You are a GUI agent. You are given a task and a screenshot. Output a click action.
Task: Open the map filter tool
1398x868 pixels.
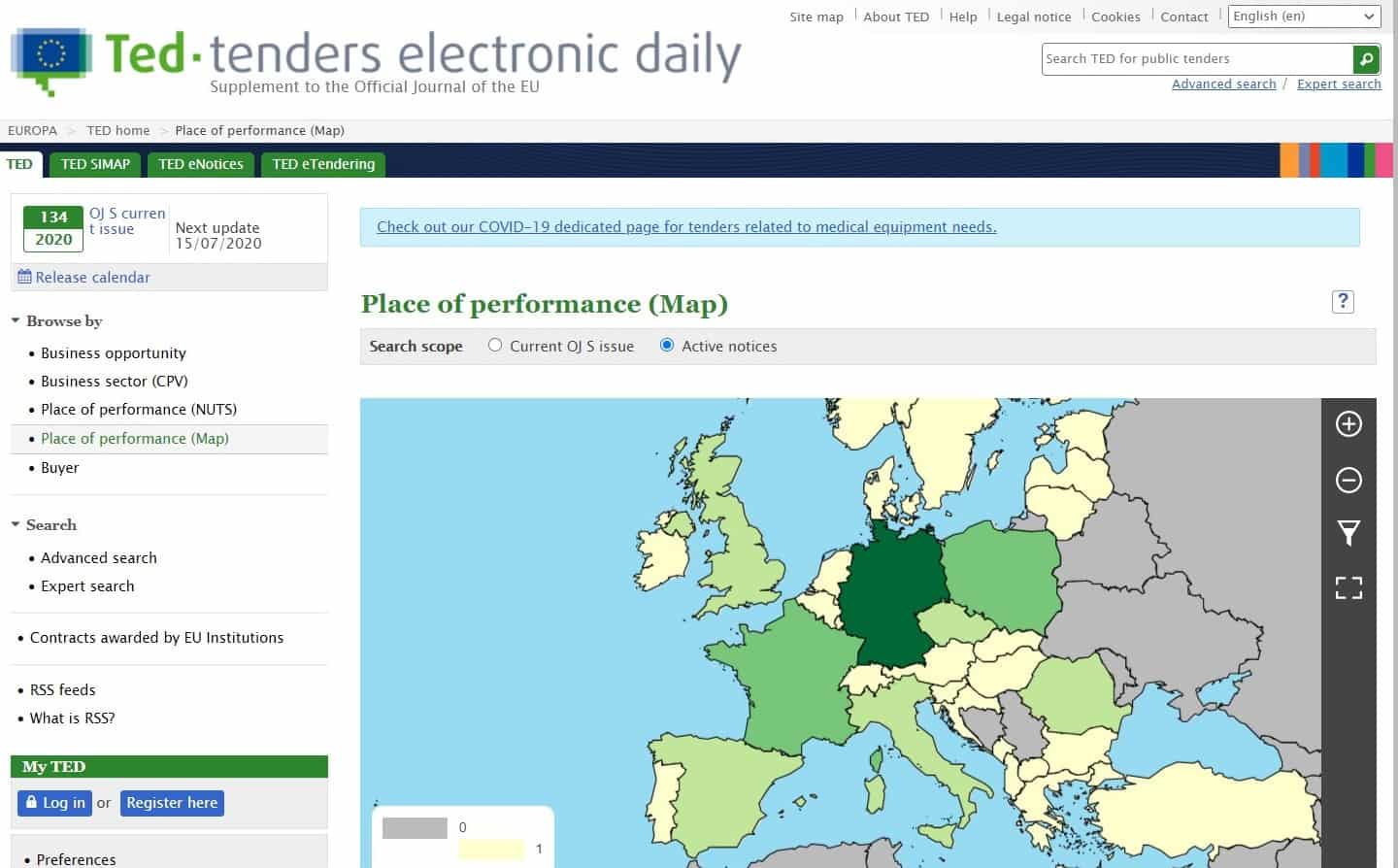coord(1348,533)
